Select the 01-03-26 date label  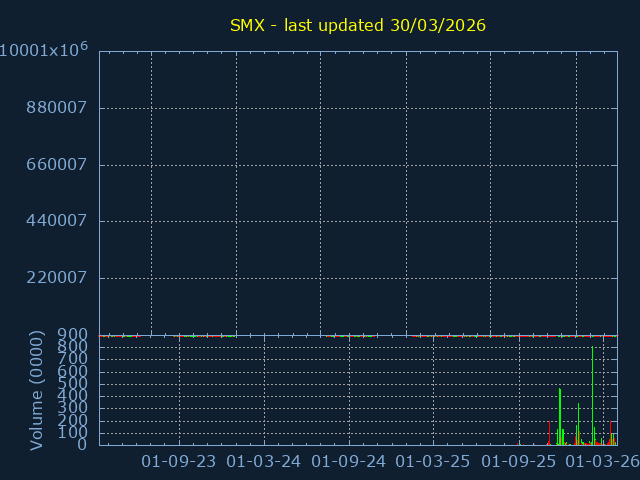click(602, 461)
